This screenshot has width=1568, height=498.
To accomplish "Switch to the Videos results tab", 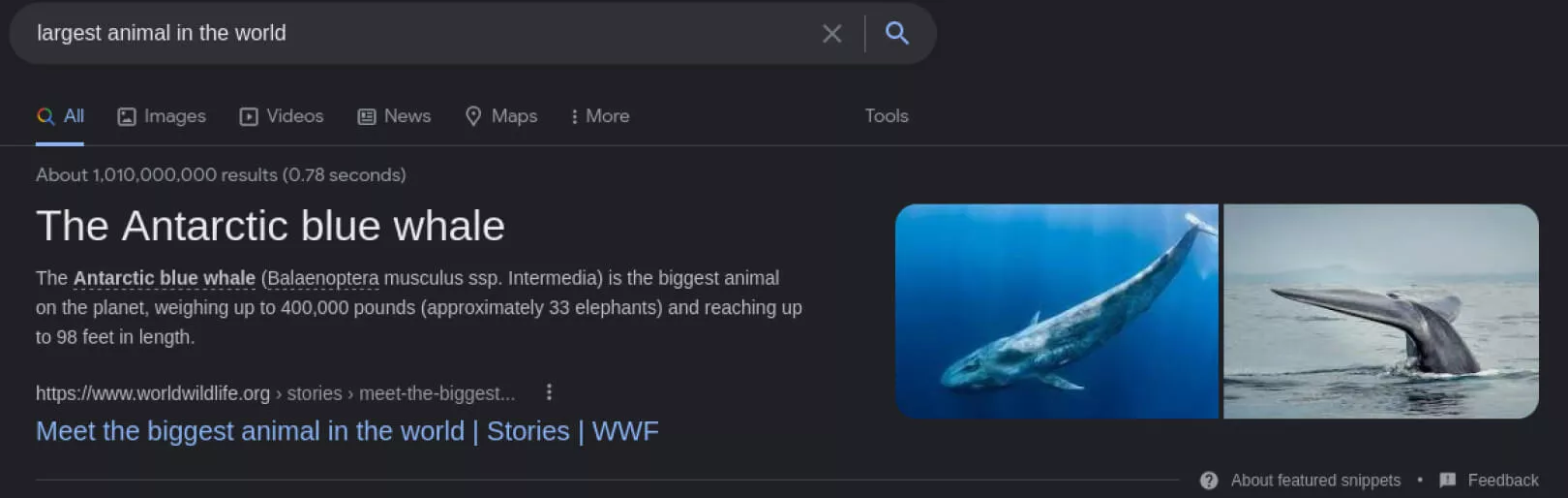I will tap(294, 116).
